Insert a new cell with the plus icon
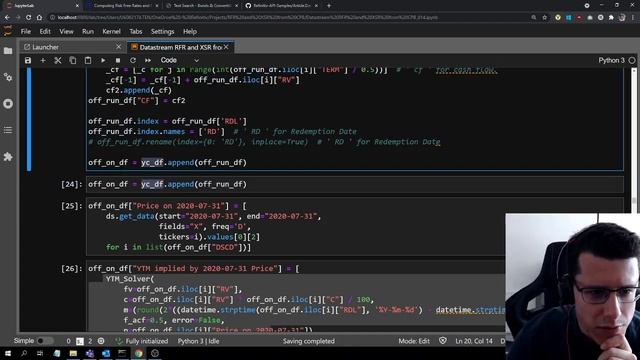The width and height of the screenshot is (640, 360). click(42, 60)
